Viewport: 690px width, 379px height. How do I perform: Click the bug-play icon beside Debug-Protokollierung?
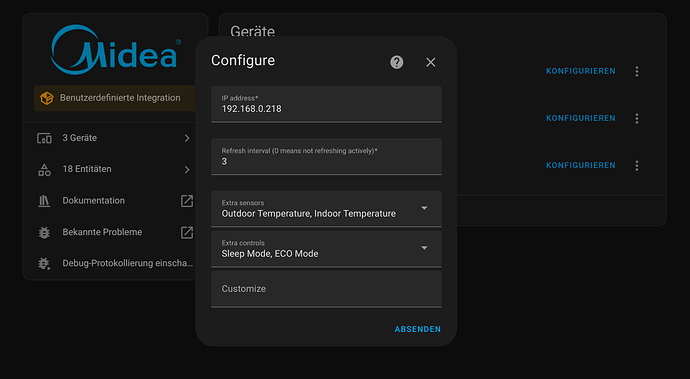(x=44, y=264)
